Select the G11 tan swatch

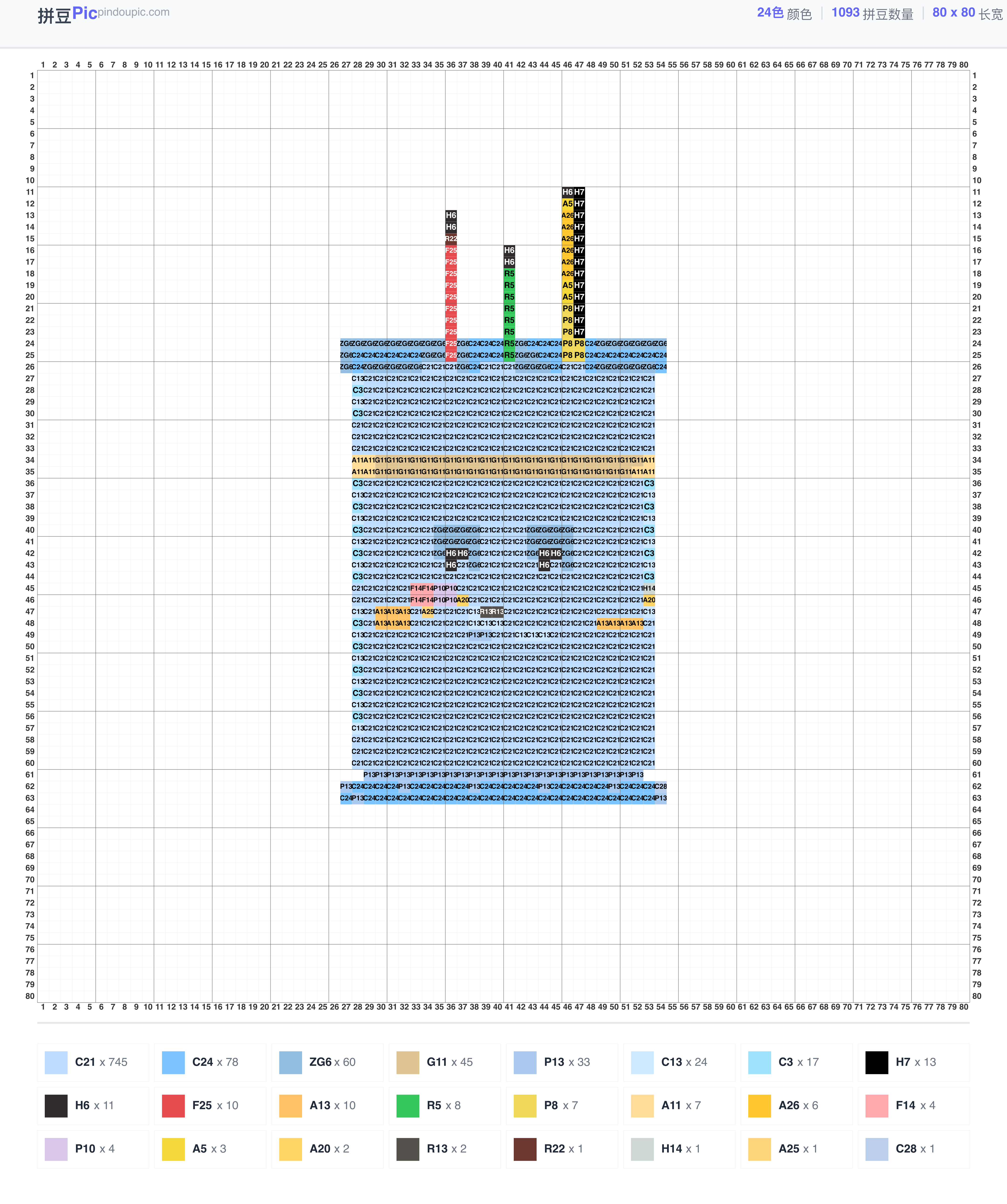pos(408,1062)
